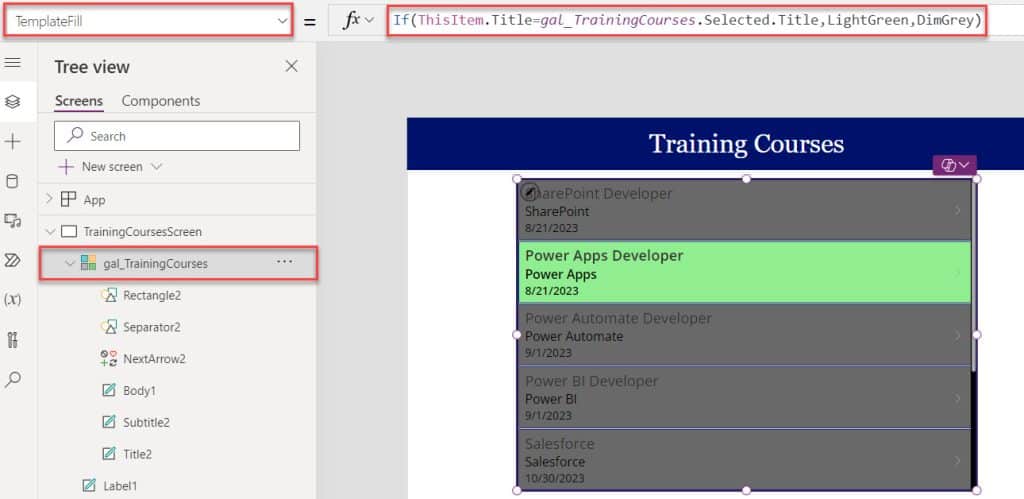This screenshot has height=499, width=1024.
Task: Click the sidebar Search magnifier icon
Action: 12,379
